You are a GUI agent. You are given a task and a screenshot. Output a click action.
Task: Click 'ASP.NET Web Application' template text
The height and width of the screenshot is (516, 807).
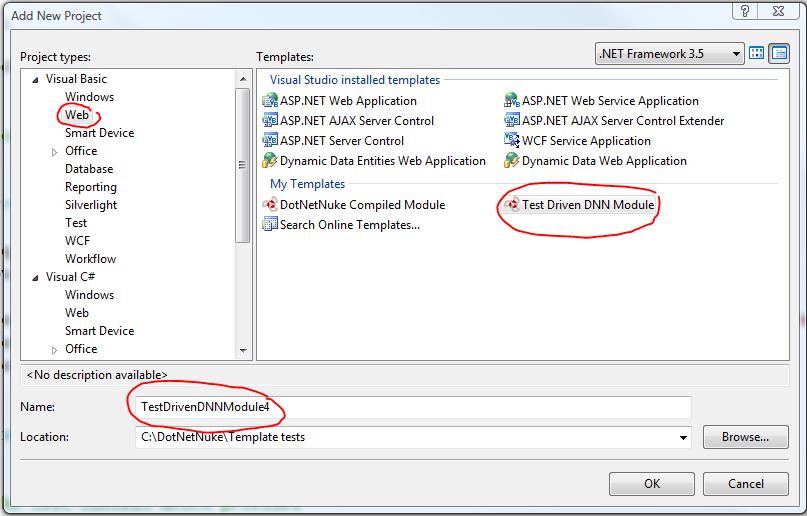(x=348, y=101)
